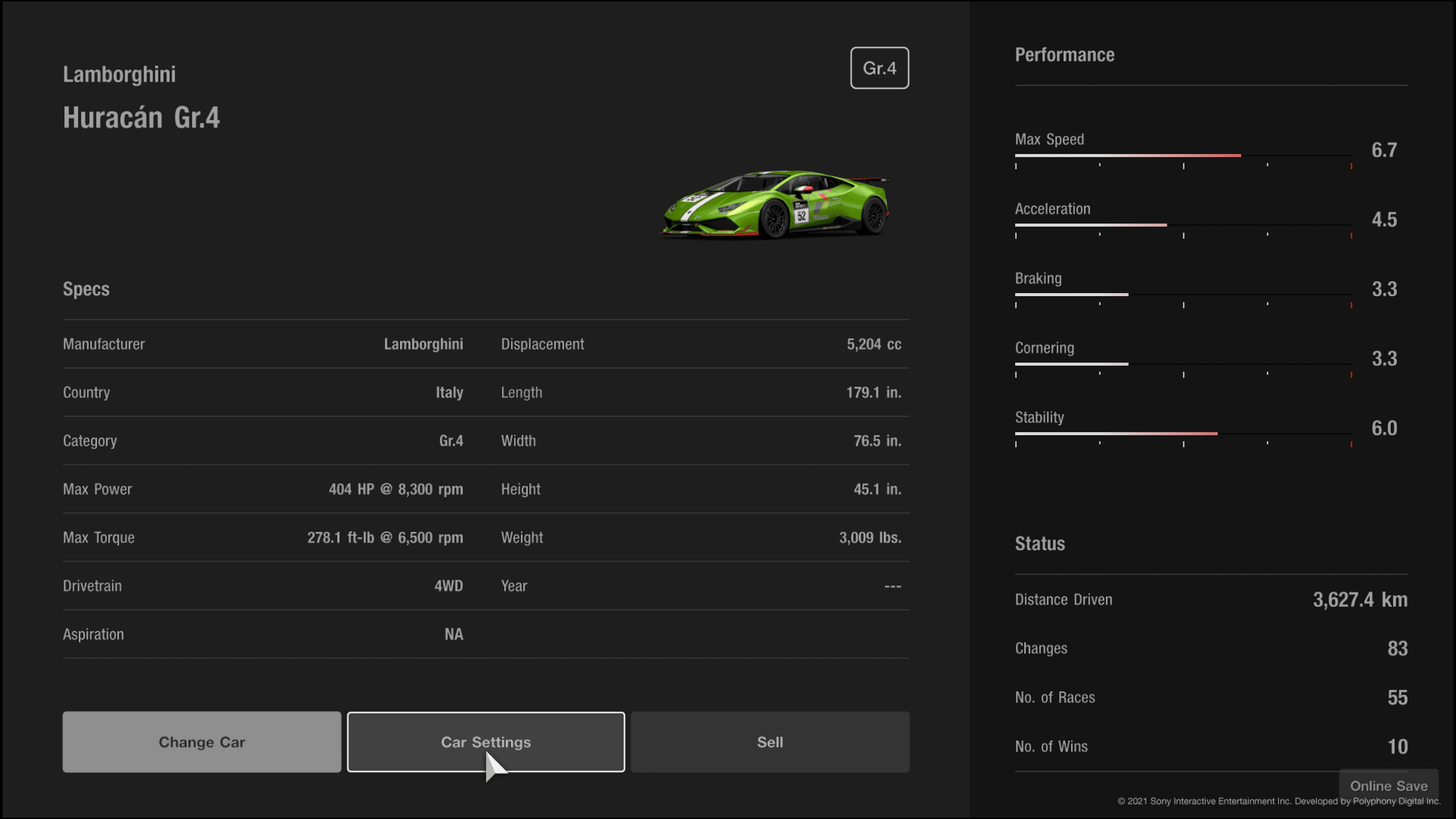This screenshot has width=1456, height=819.
Task: Click the Stability performance bar
Action: click(1183, 433)
